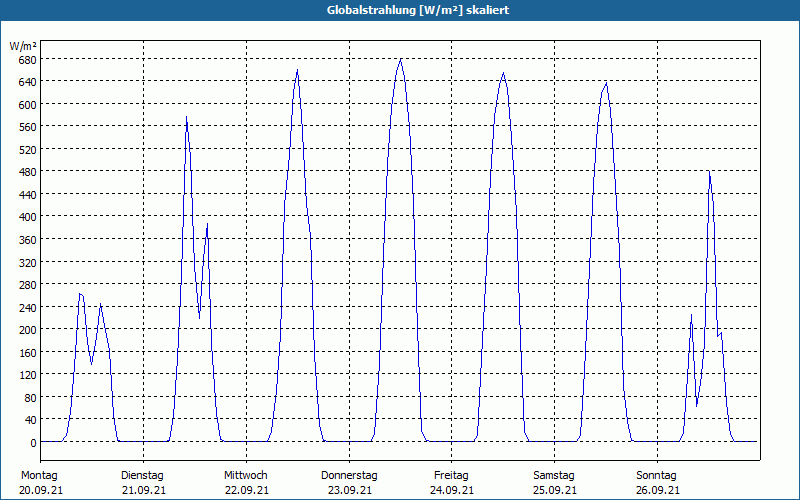
Task: Click the Saturday curve peak near 635
Action: (x=606, y=83)
